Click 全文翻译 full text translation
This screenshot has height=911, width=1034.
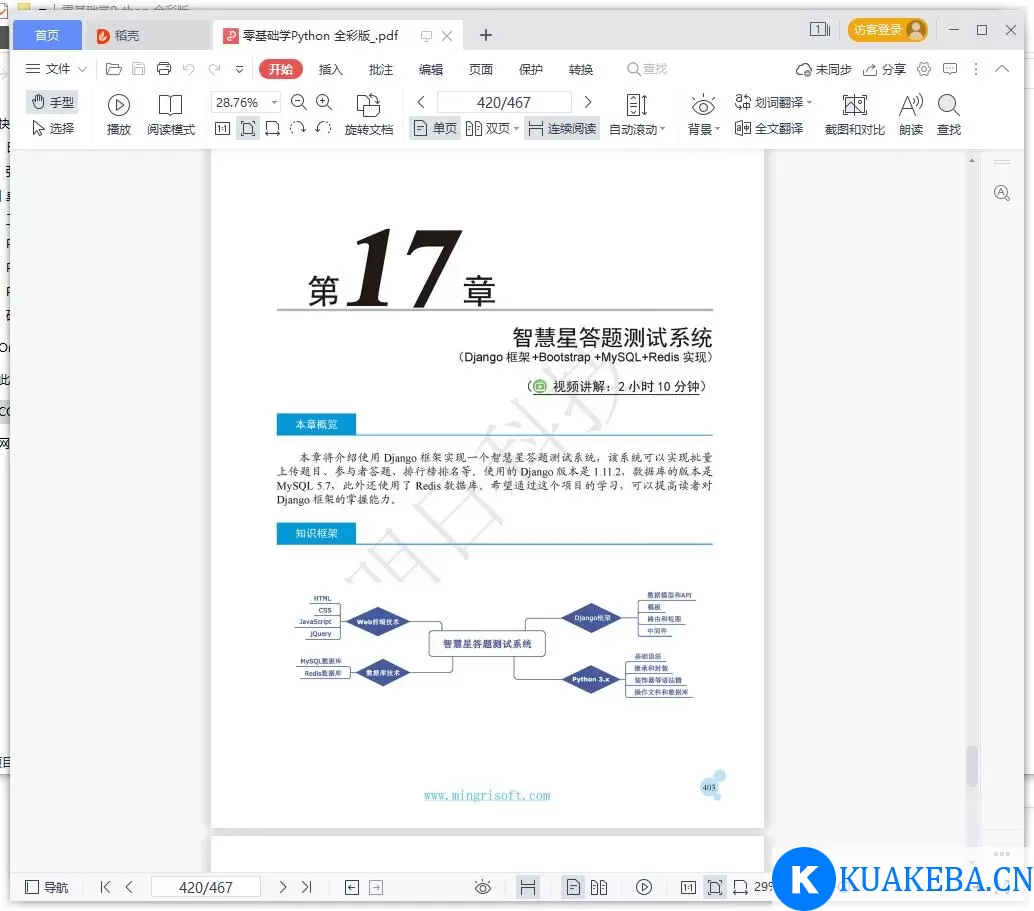(x=769, y=129)
